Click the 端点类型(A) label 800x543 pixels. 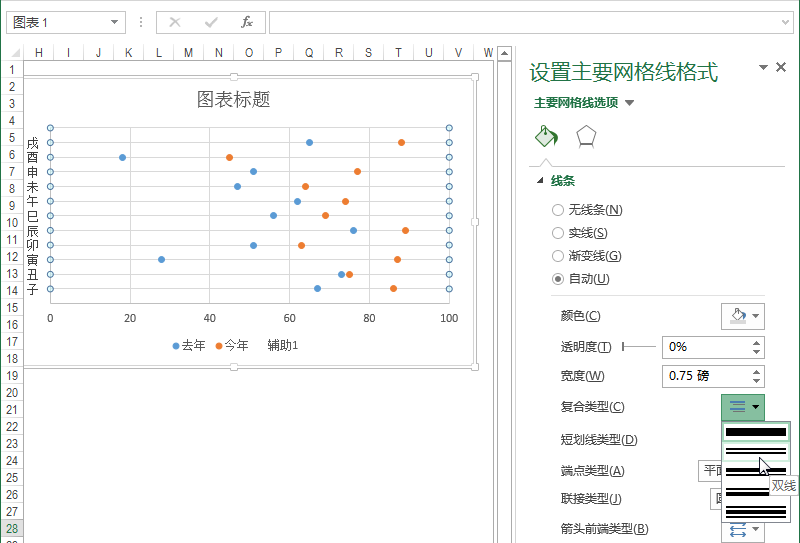(x=592, y=471)
